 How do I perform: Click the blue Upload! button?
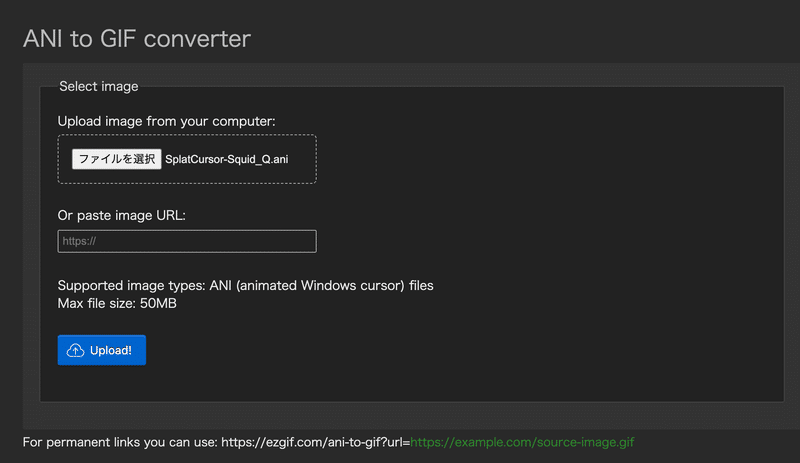tap(102, 350)
